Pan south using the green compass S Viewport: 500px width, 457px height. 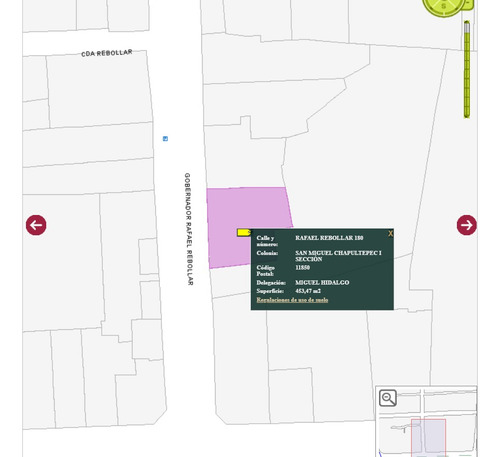tap(444, 6)
